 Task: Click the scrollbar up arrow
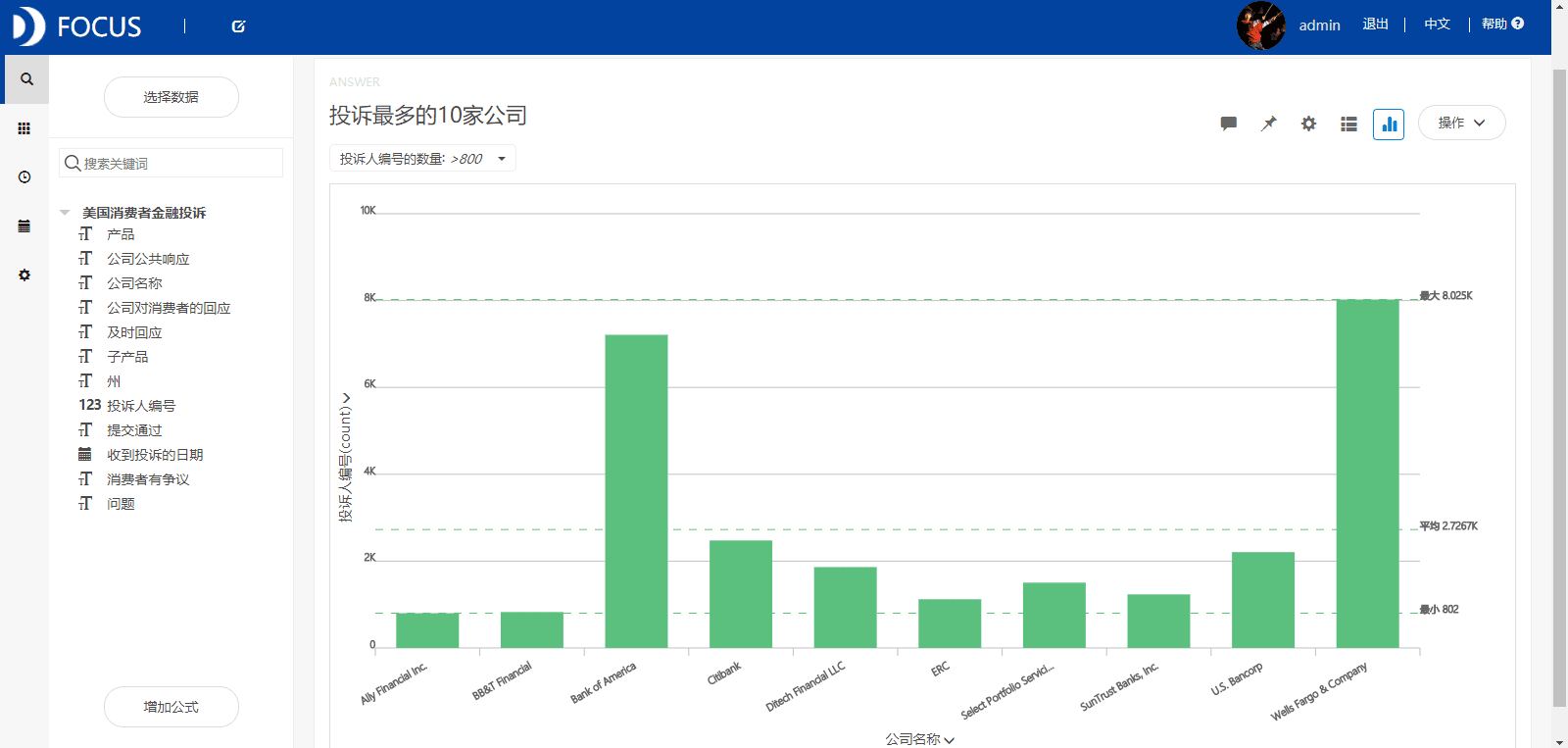(x=1559, y=7)
